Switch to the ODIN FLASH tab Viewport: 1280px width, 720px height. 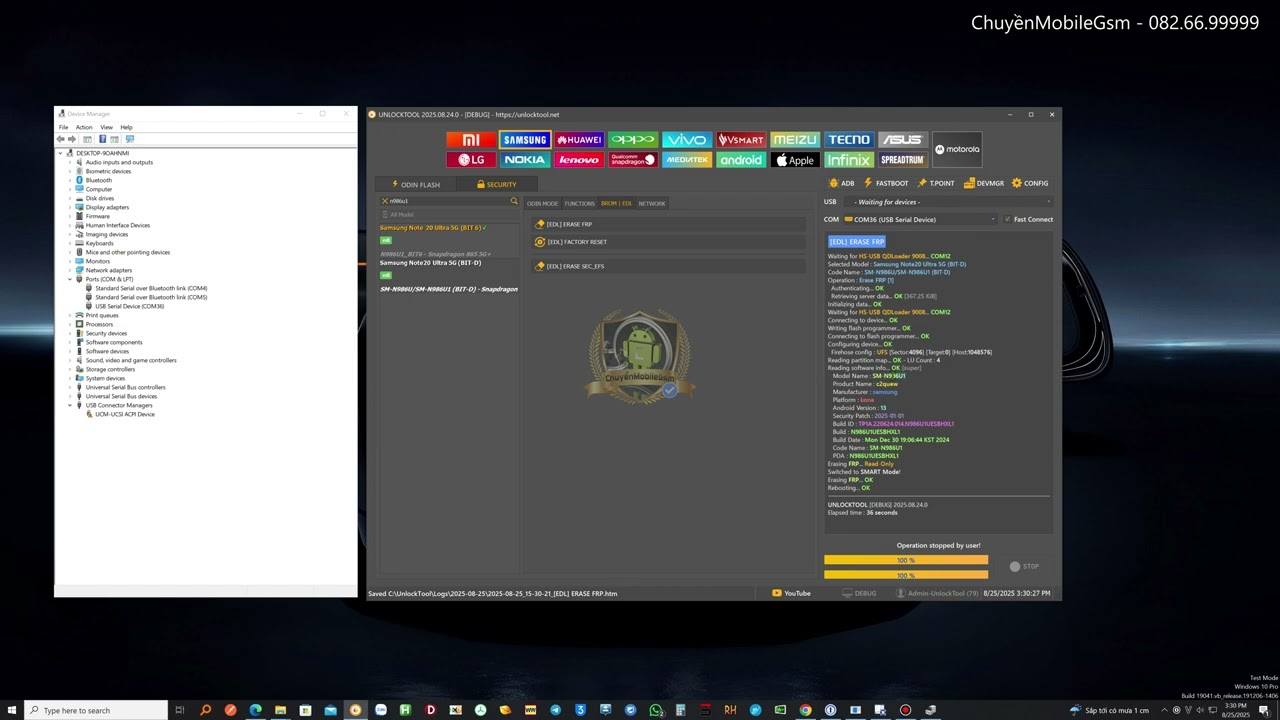(x=415, y=184)
